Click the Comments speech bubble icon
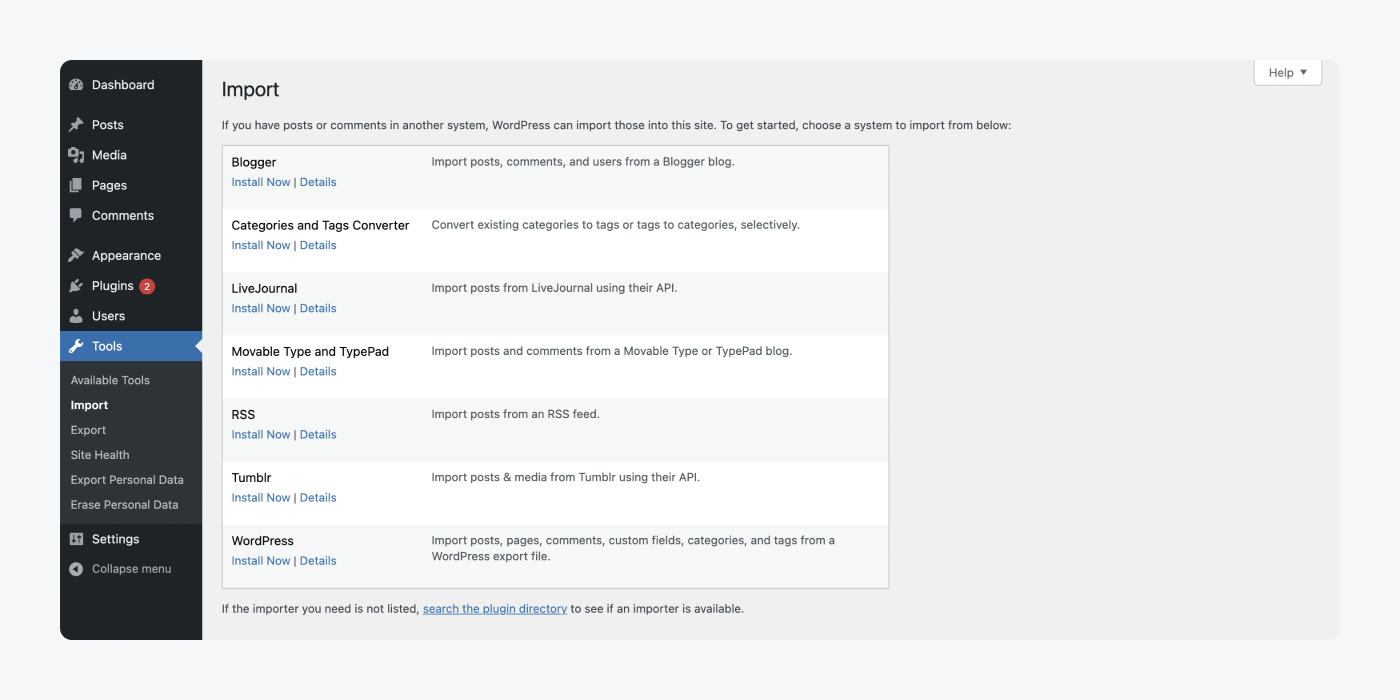 coord(77,215)
